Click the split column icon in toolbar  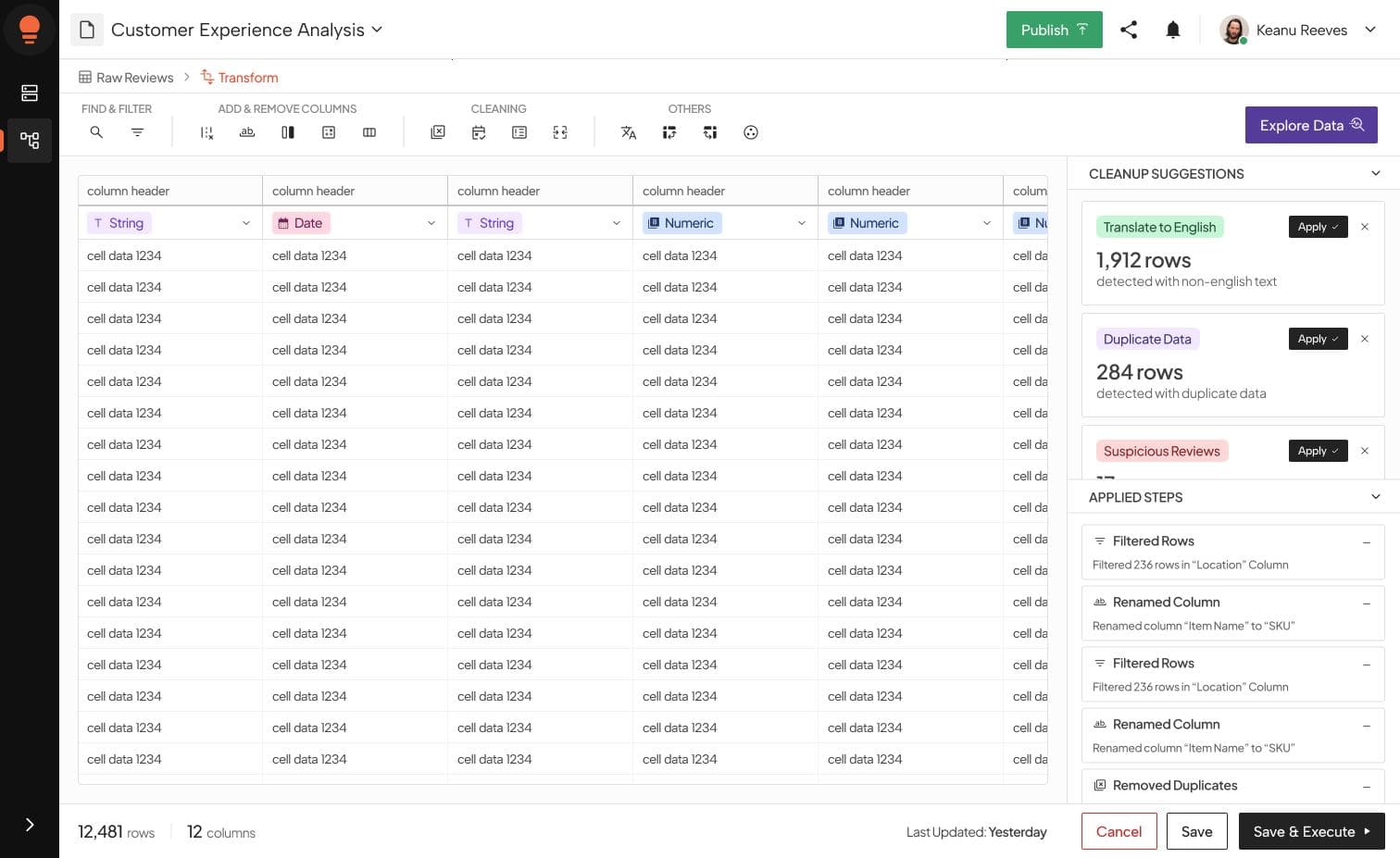coord(288,132)
